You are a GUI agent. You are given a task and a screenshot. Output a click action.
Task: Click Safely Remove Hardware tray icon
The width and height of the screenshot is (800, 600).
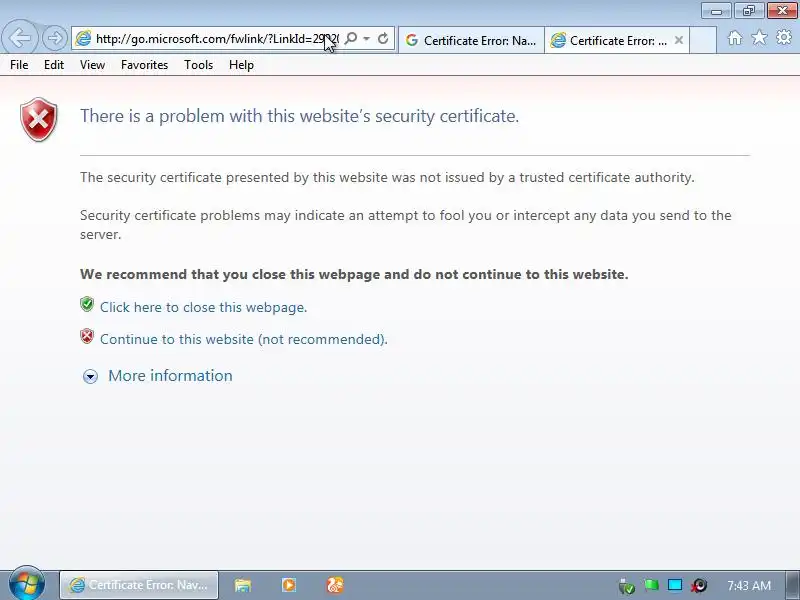pos(627,586)
